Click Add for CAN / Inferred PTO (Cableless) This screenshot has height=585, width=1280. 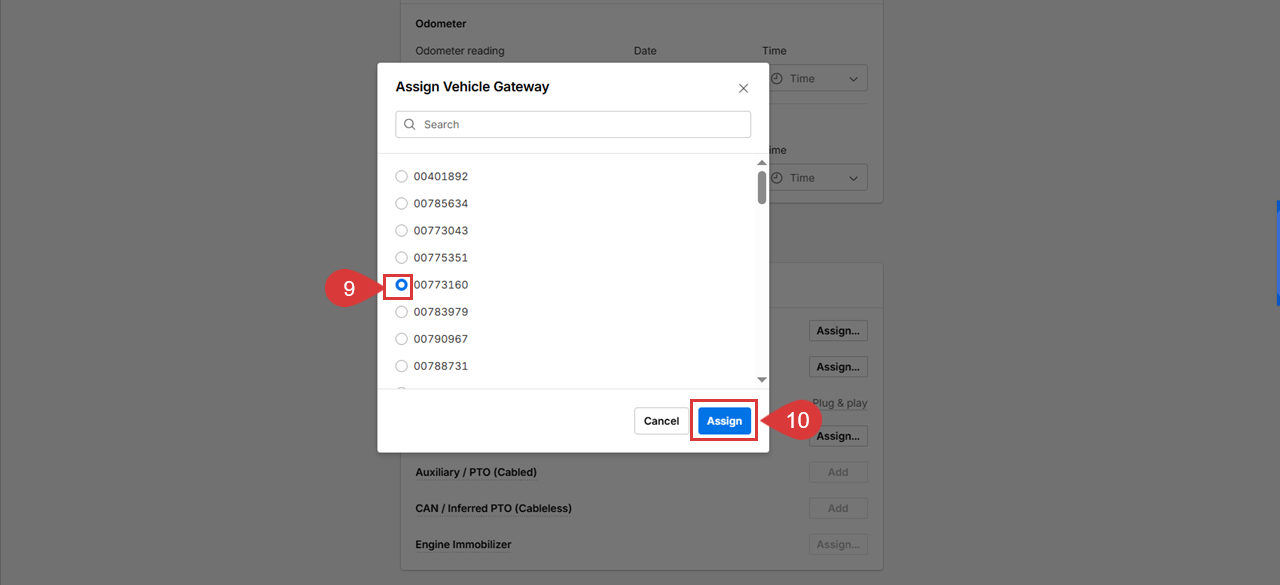click(x=838, y=507)
